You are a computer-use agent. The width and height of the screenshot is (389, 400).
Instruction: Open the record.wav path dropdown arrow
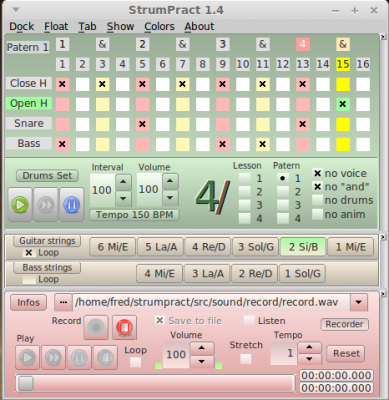[359, 302]
